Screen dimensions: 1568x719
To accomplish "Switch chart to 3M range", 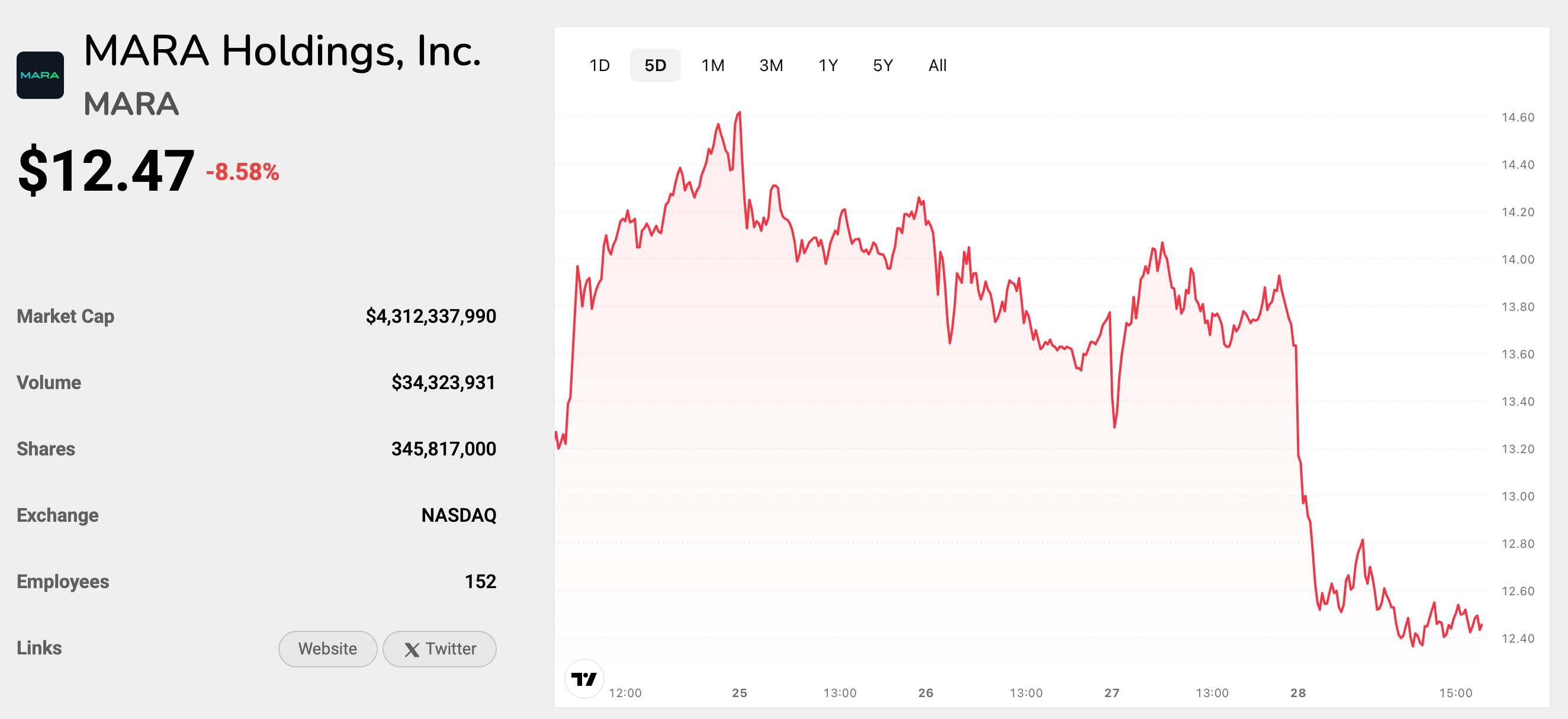I will point(770,65).
